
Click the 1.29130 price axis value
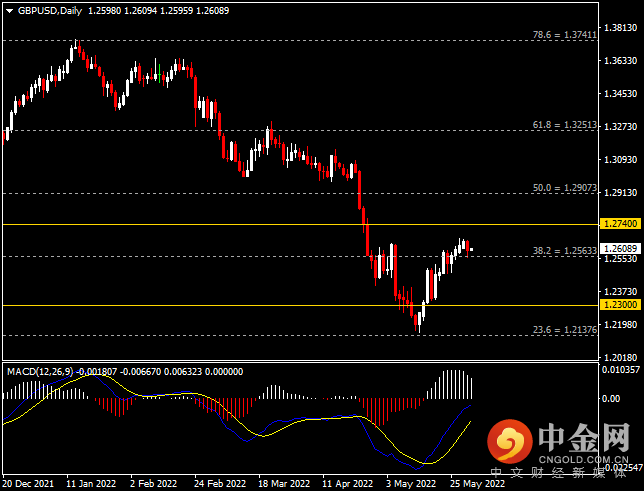(621, 193)
